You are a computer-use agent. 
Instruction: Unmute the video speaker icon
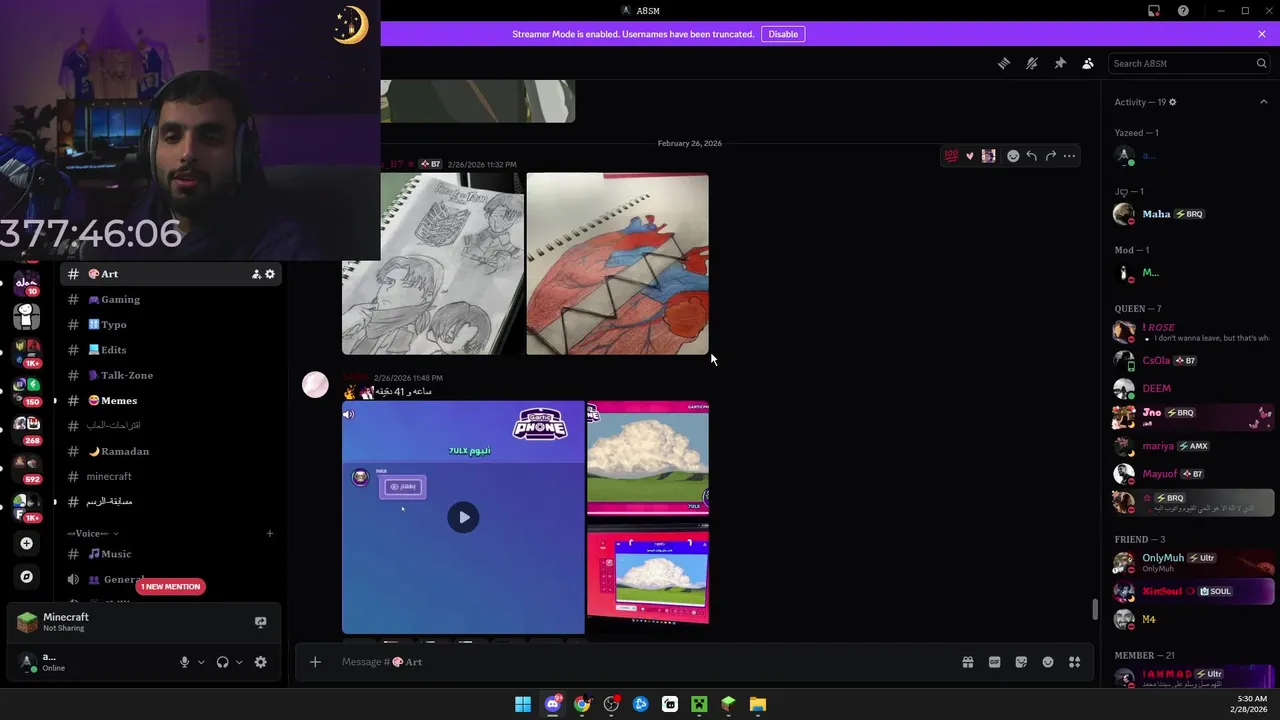click(349, 414)
